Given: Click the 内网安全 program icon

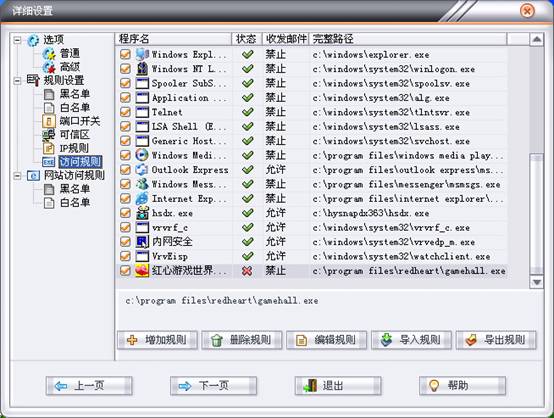Looking at the screenshot, I should [142, 242].
